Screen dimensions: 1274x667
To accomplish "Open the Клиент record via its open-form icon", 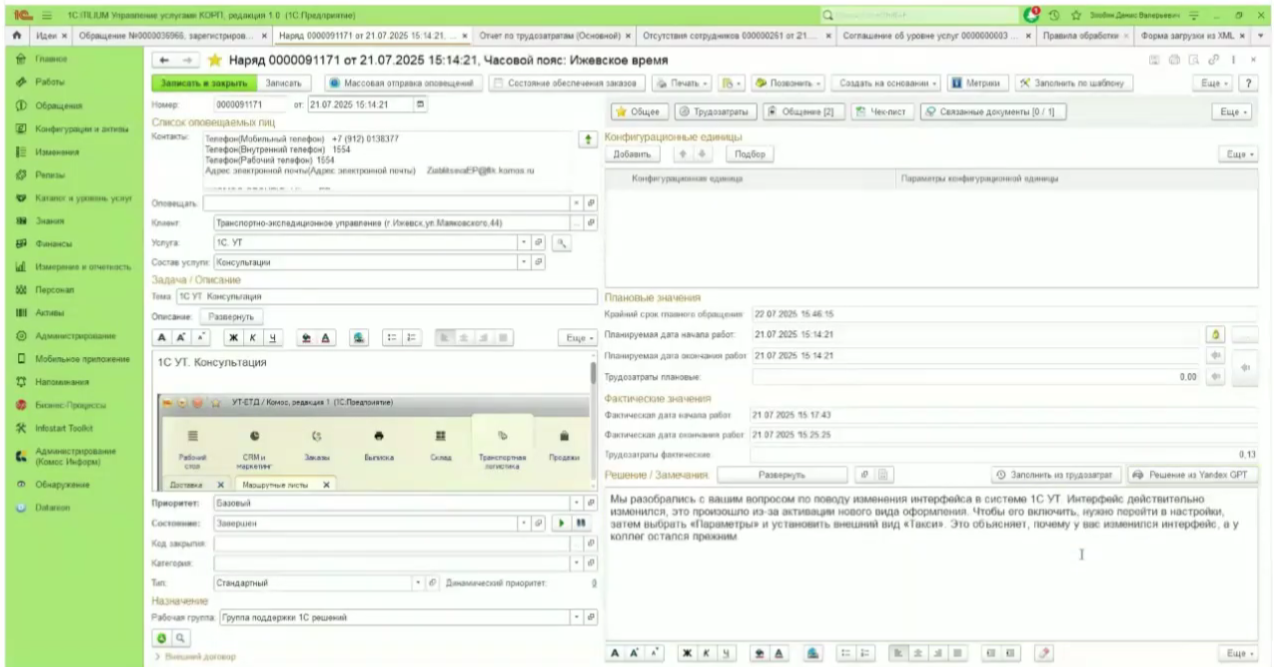I will click(591, 223).
